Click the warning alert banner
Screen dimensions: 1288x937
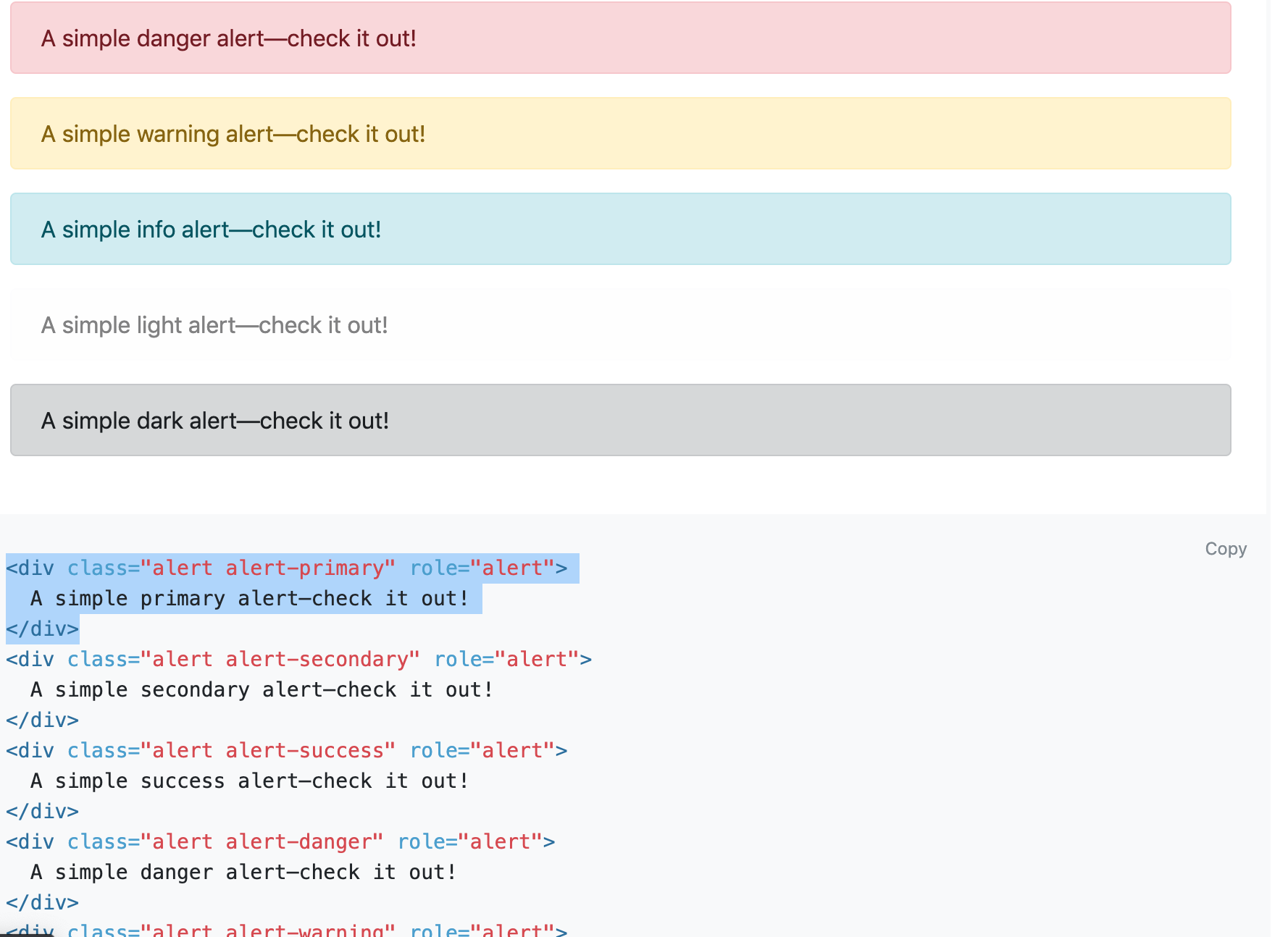point(621,133)
